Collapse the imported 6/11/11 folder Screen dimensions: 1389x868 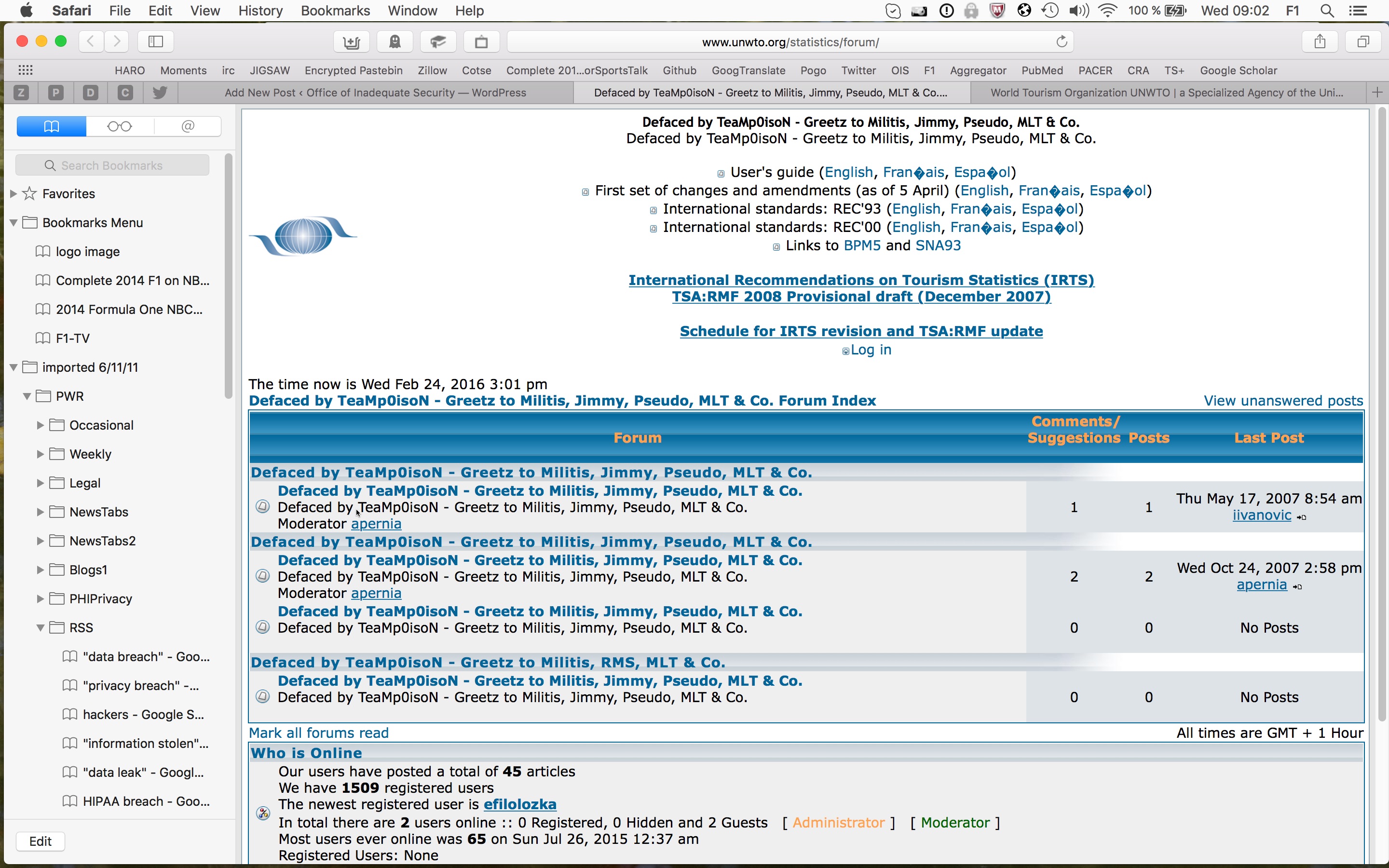pyautogui.click(x=13, y=367)
